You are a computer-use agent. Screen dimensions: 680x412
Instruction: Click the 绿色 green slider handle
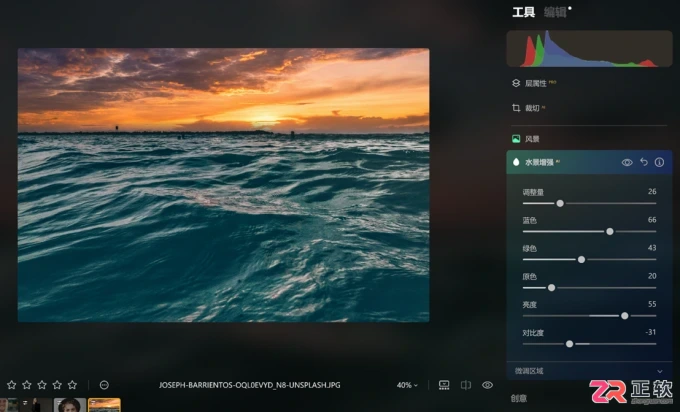tap(581, 260)
